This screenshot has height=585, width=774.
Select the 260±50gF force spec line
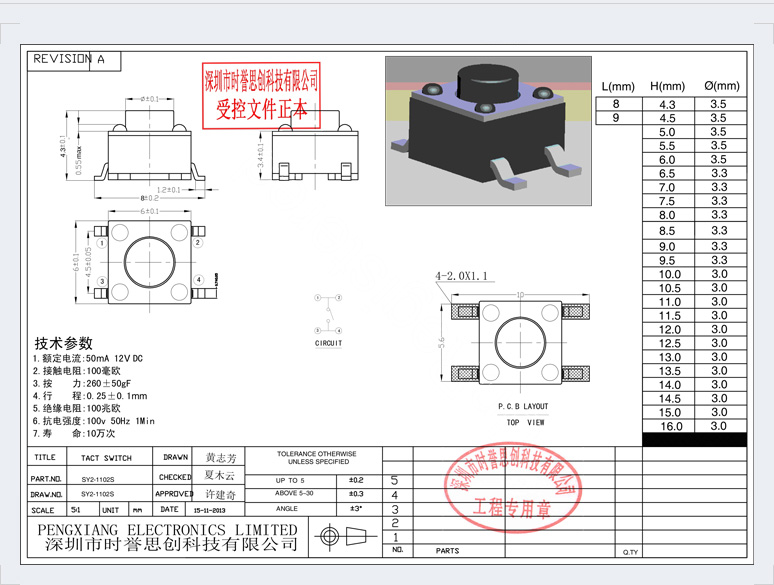[82, 383]
